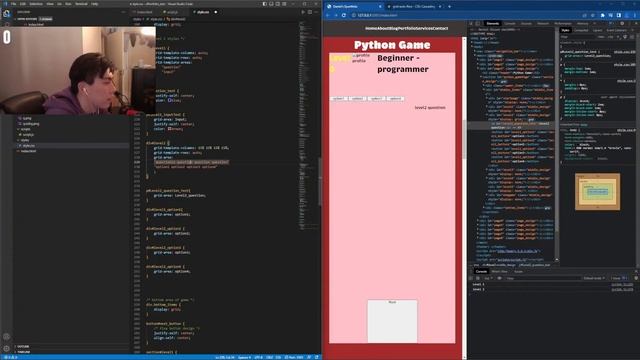640x360 pixels.
Task: Click the option1 button on the Python Game page
Action: [x=338, y=99]
